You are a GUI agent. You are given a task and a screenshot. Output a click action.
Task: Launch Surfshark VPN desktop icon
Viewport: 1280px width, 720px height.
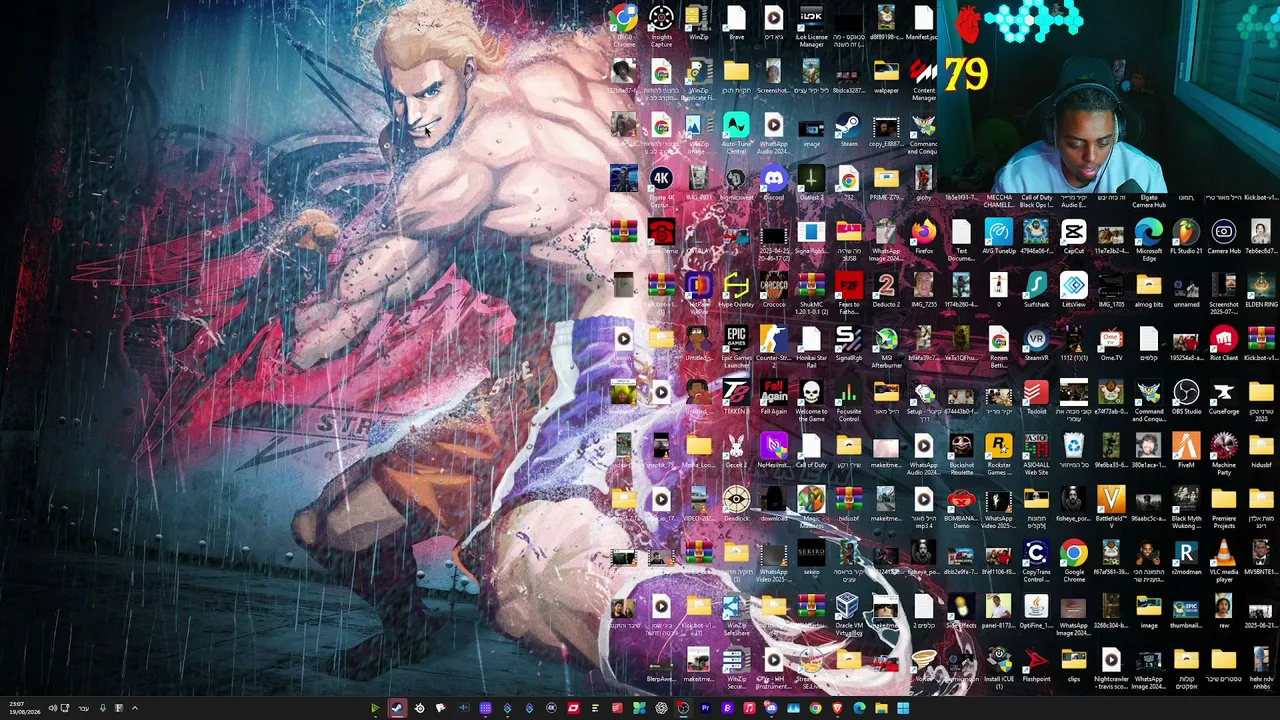coord(1036,292)
